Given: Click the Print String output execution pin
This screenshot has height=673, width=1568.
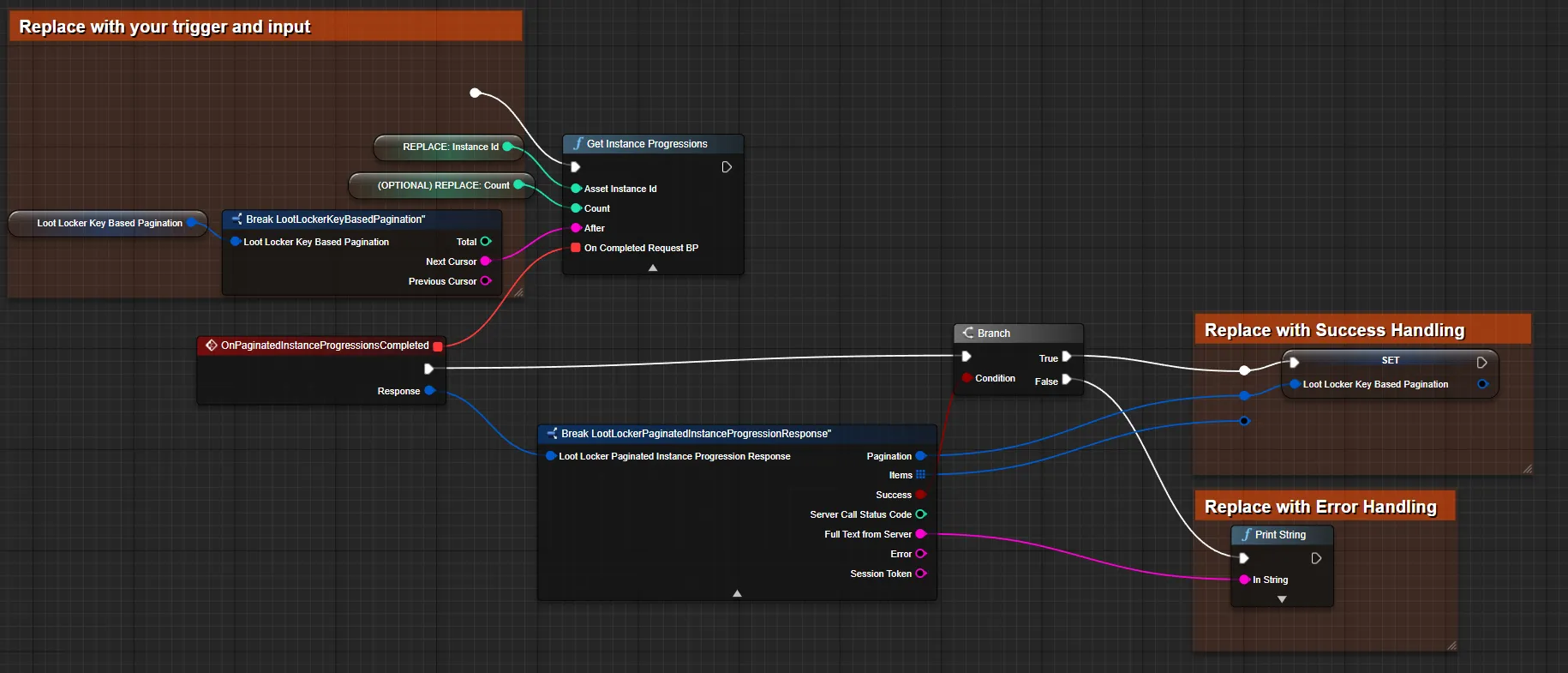Looking at the screenshot, I should 1317,558.
